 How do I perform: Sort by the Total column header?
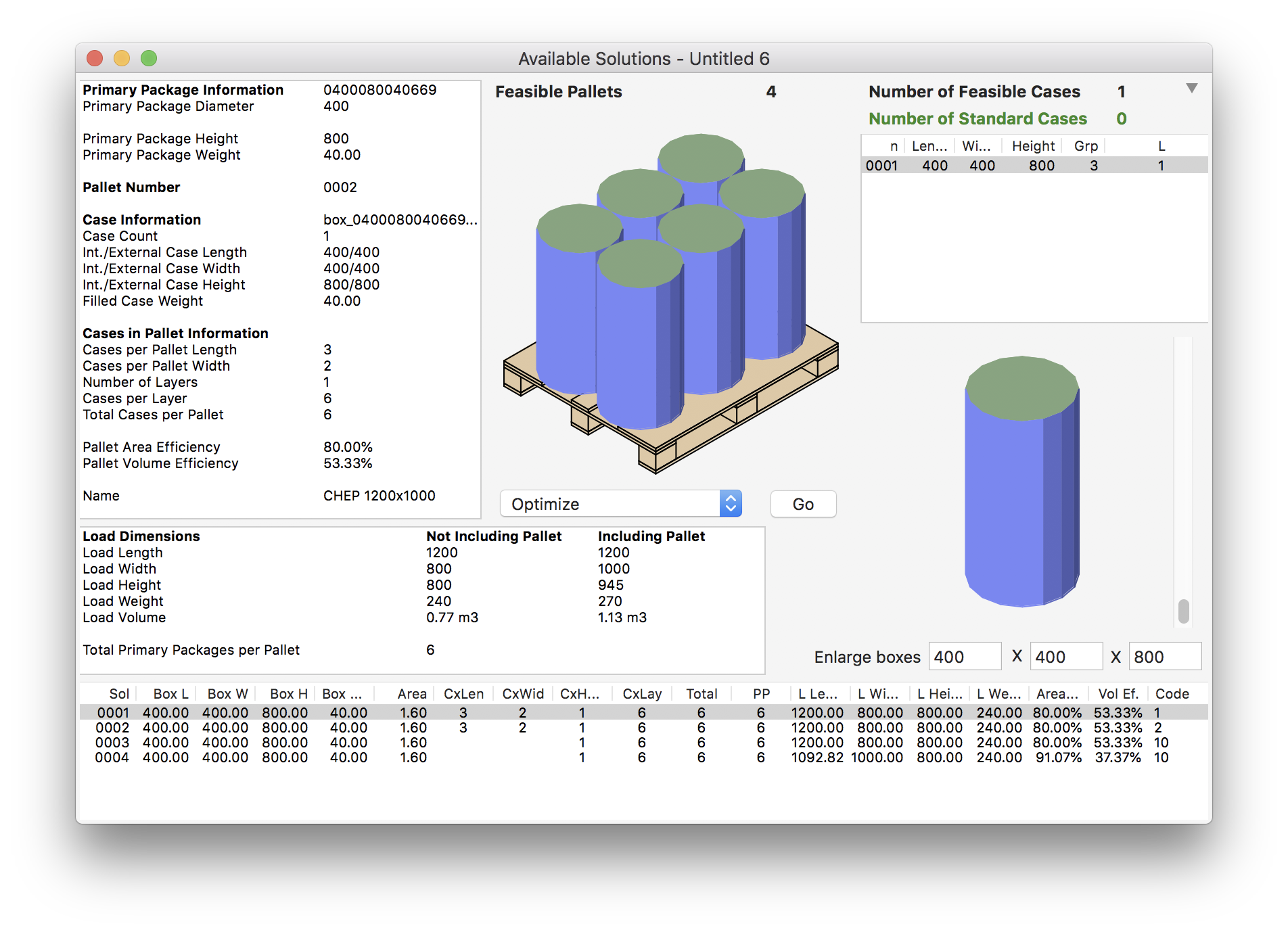point(701,694)
